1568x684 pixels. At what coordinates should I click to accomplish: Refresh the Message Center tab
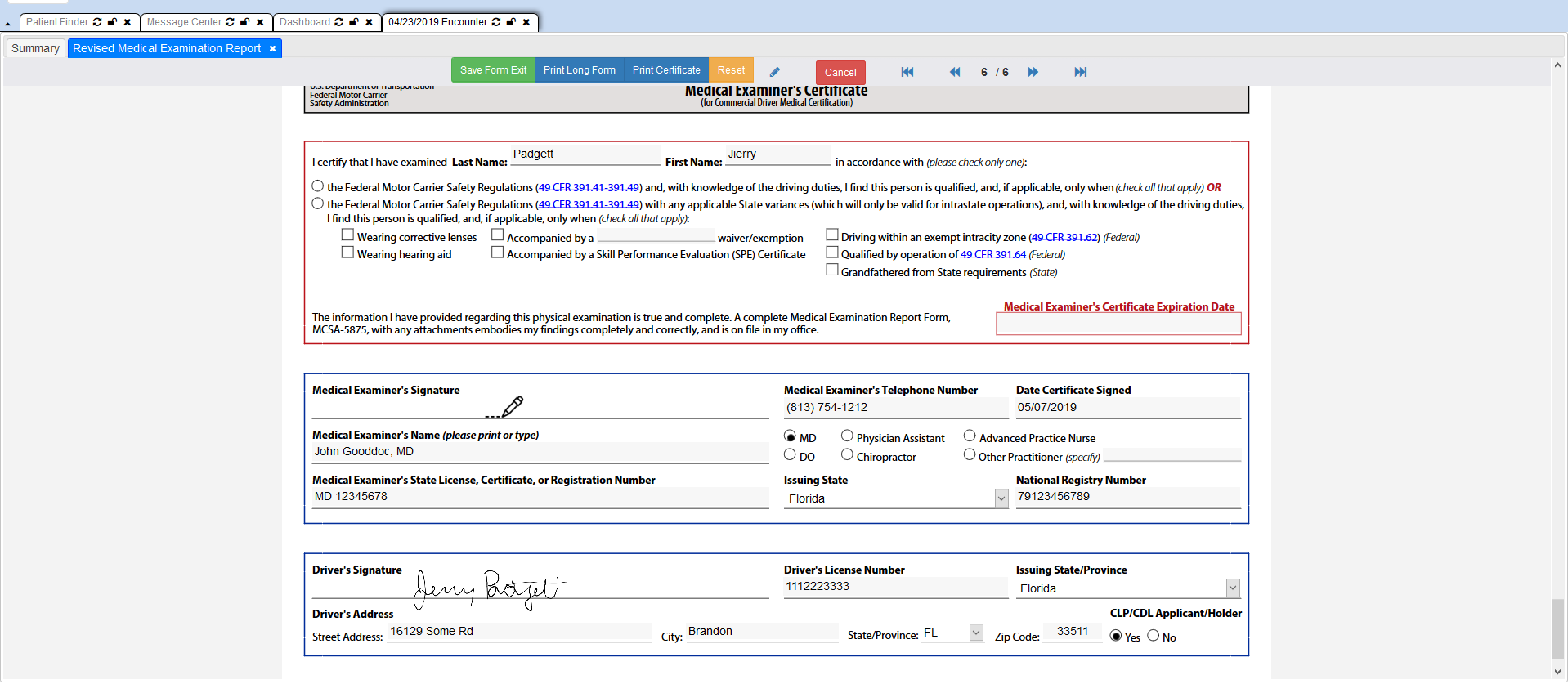click(230, 22)
